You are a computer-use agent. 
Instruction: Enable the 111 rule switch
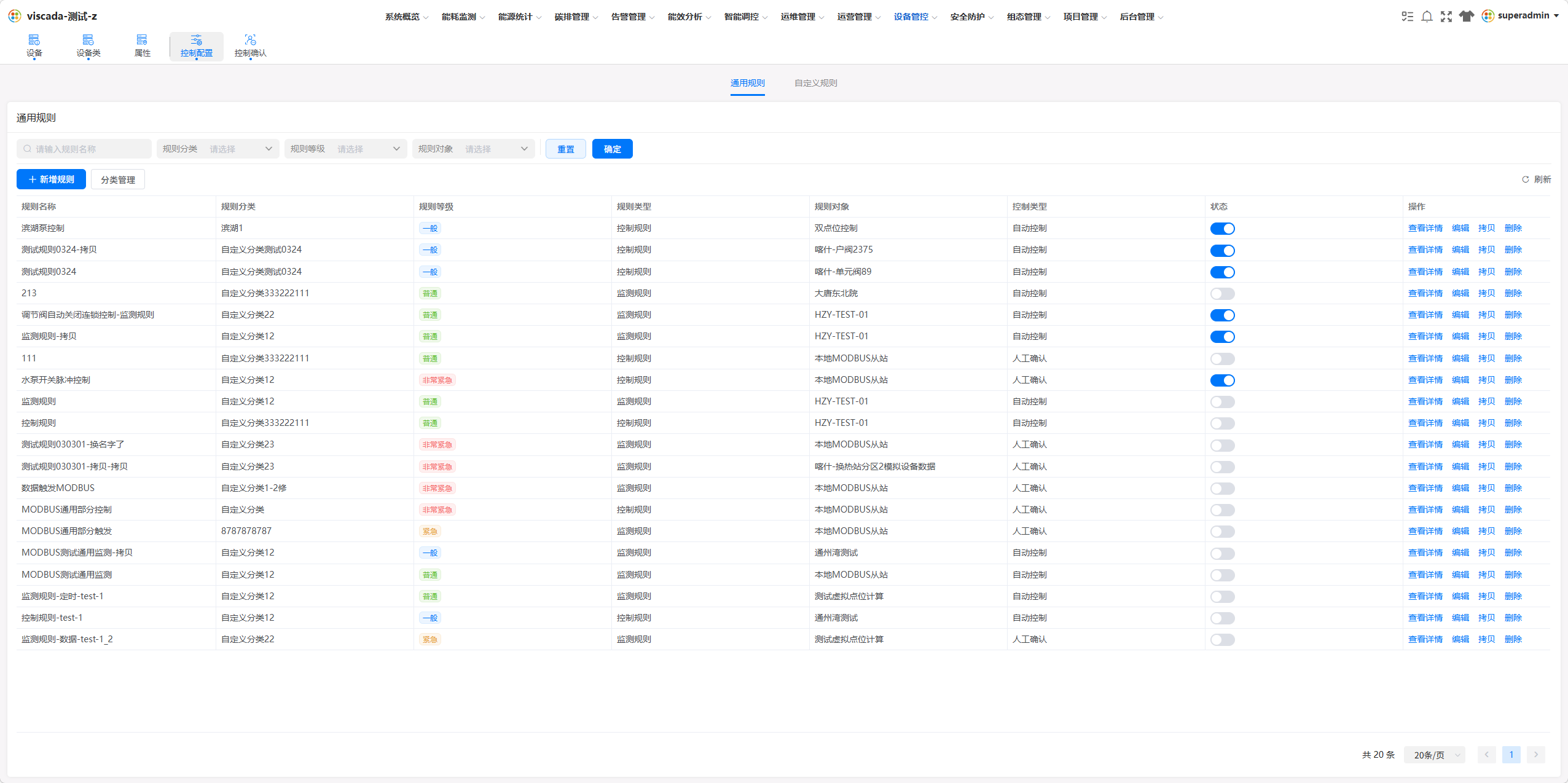[1222, 358]
